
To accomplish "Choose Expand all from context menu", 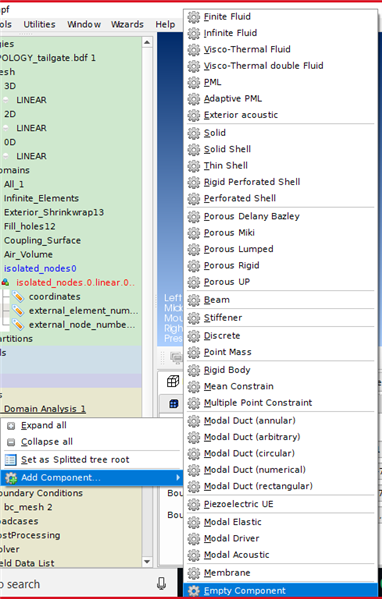I will (92, 426).
